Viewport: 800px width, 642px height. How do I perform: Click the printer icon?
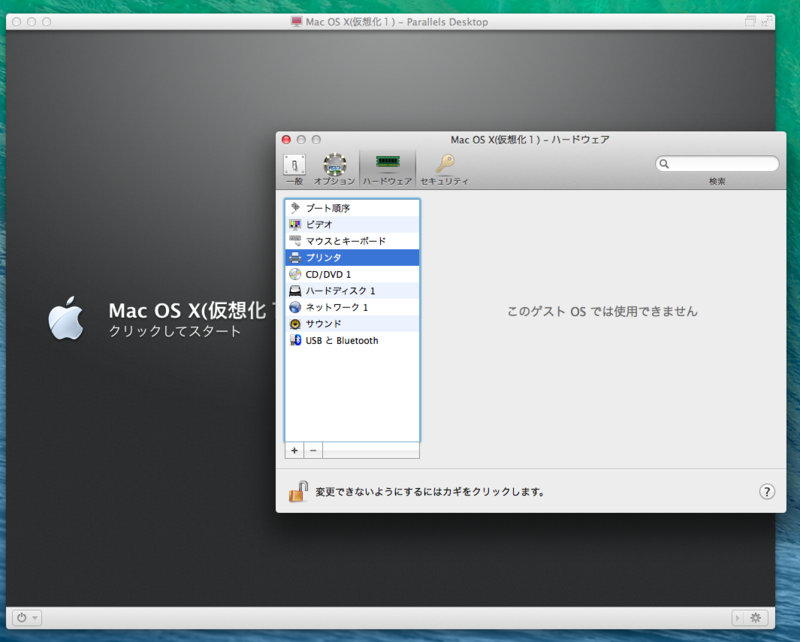(x=295, y=257)
